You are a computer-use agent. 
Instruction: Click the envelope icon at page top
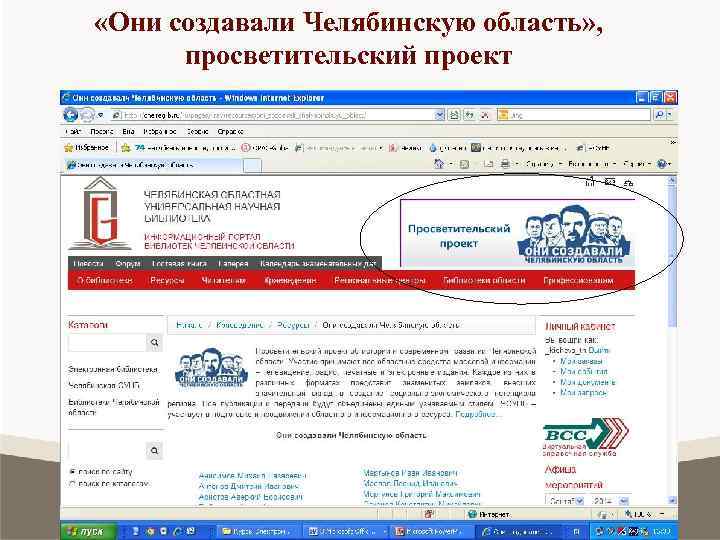click(610, 182)
